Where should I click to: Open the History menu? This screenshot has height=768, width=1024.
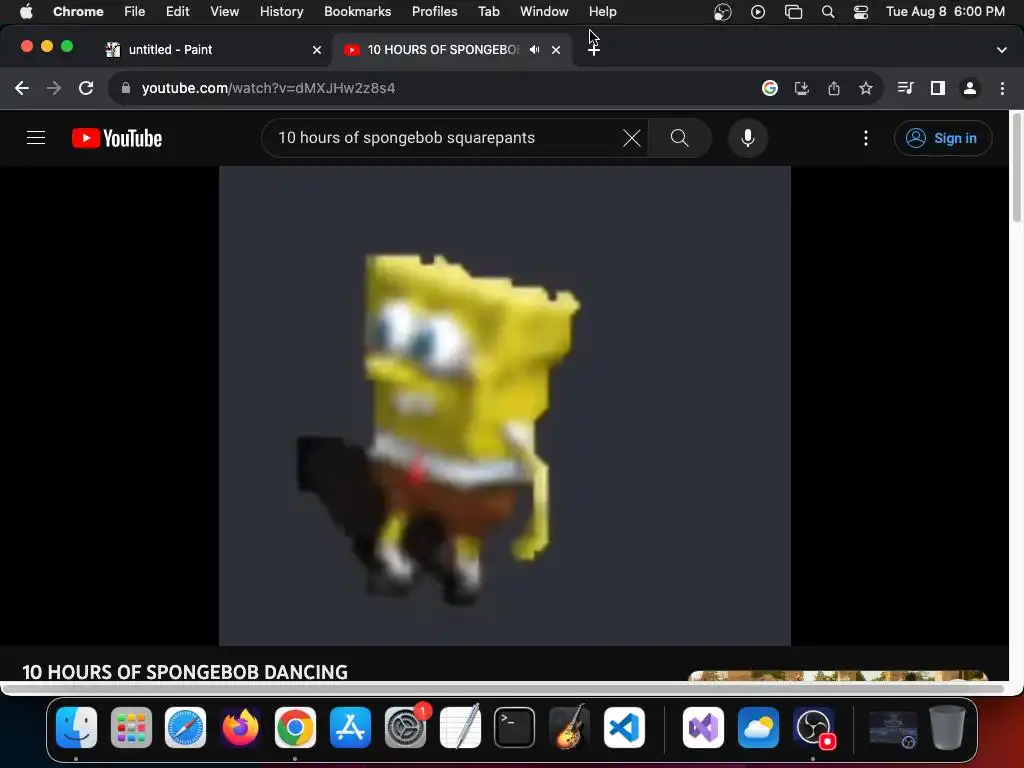click(x=281, y=12)
